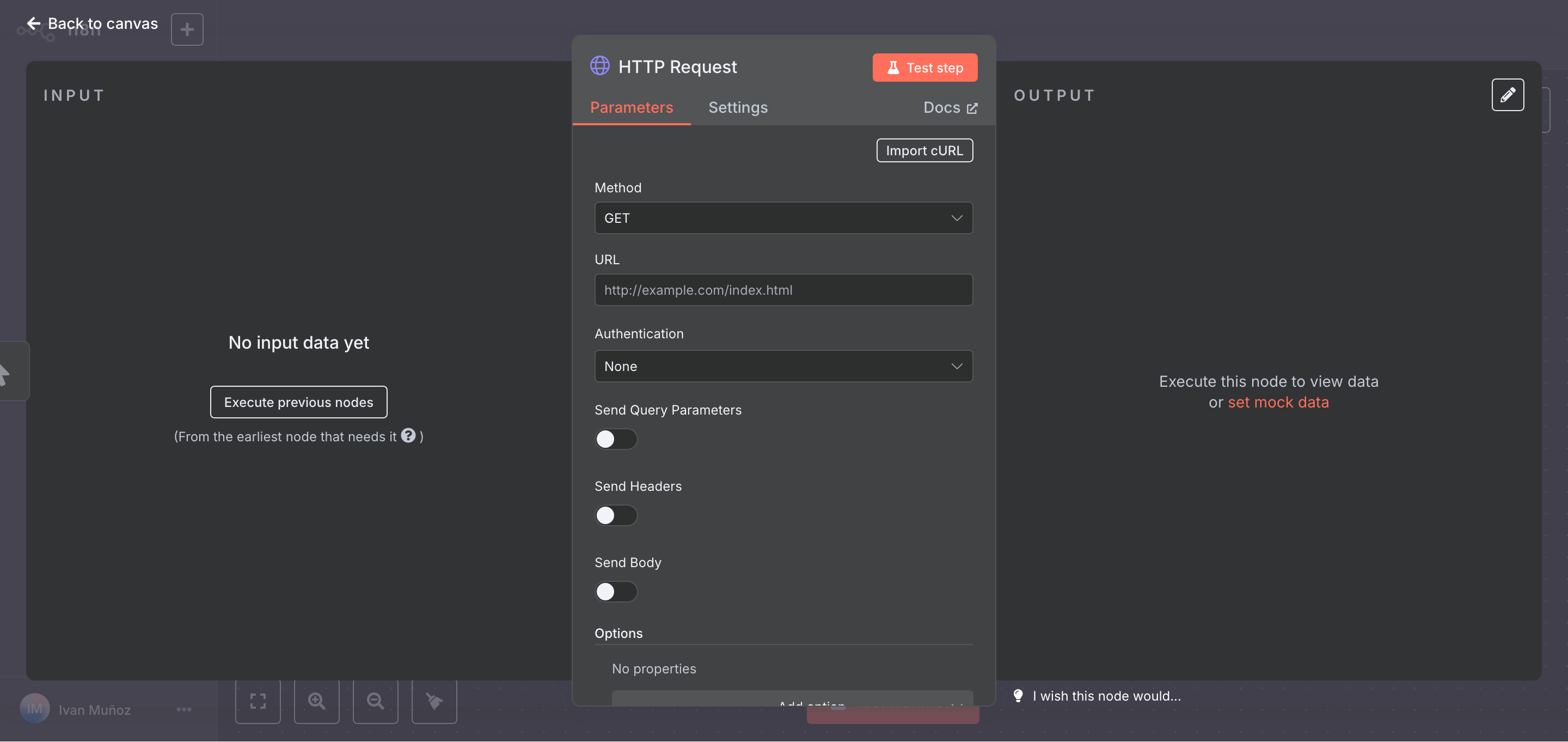
Task: Click the help question mark icon
Action: 408,436
